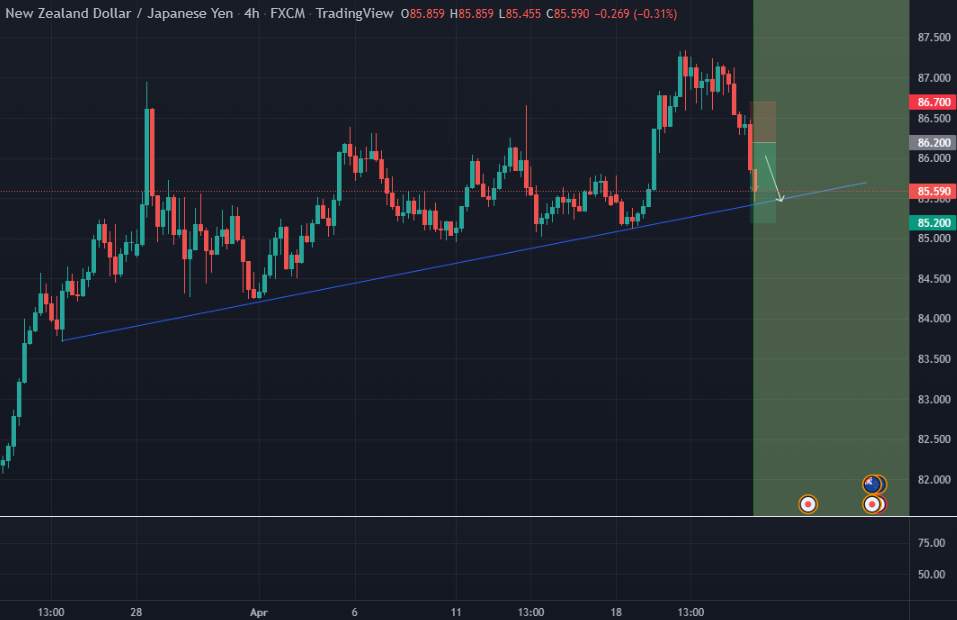
Task: Click the 13:00 time label left of 28
Action: tap(51, 612)
